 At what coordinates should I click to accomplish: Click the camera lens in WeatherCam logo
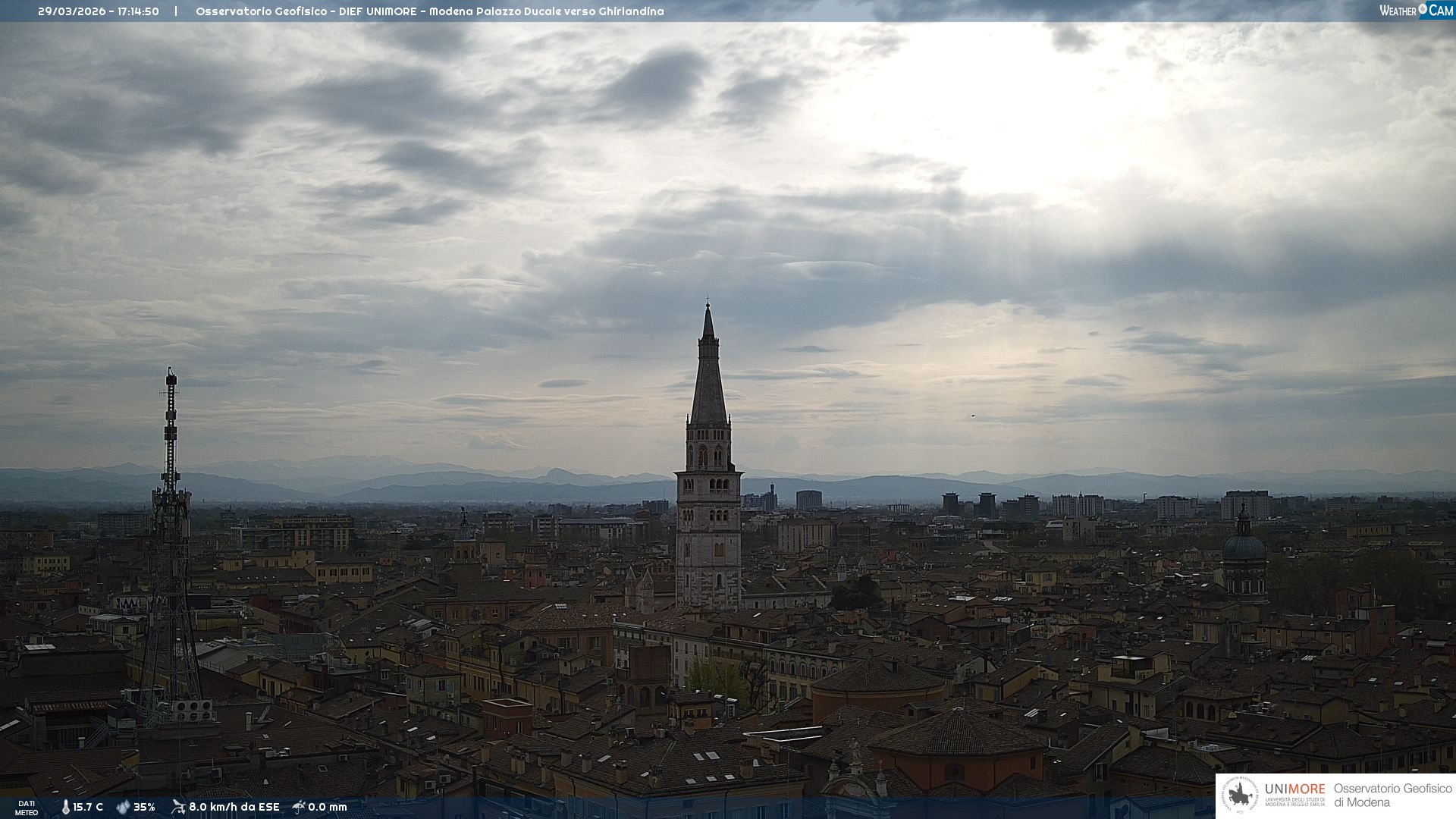(1423, 9)
